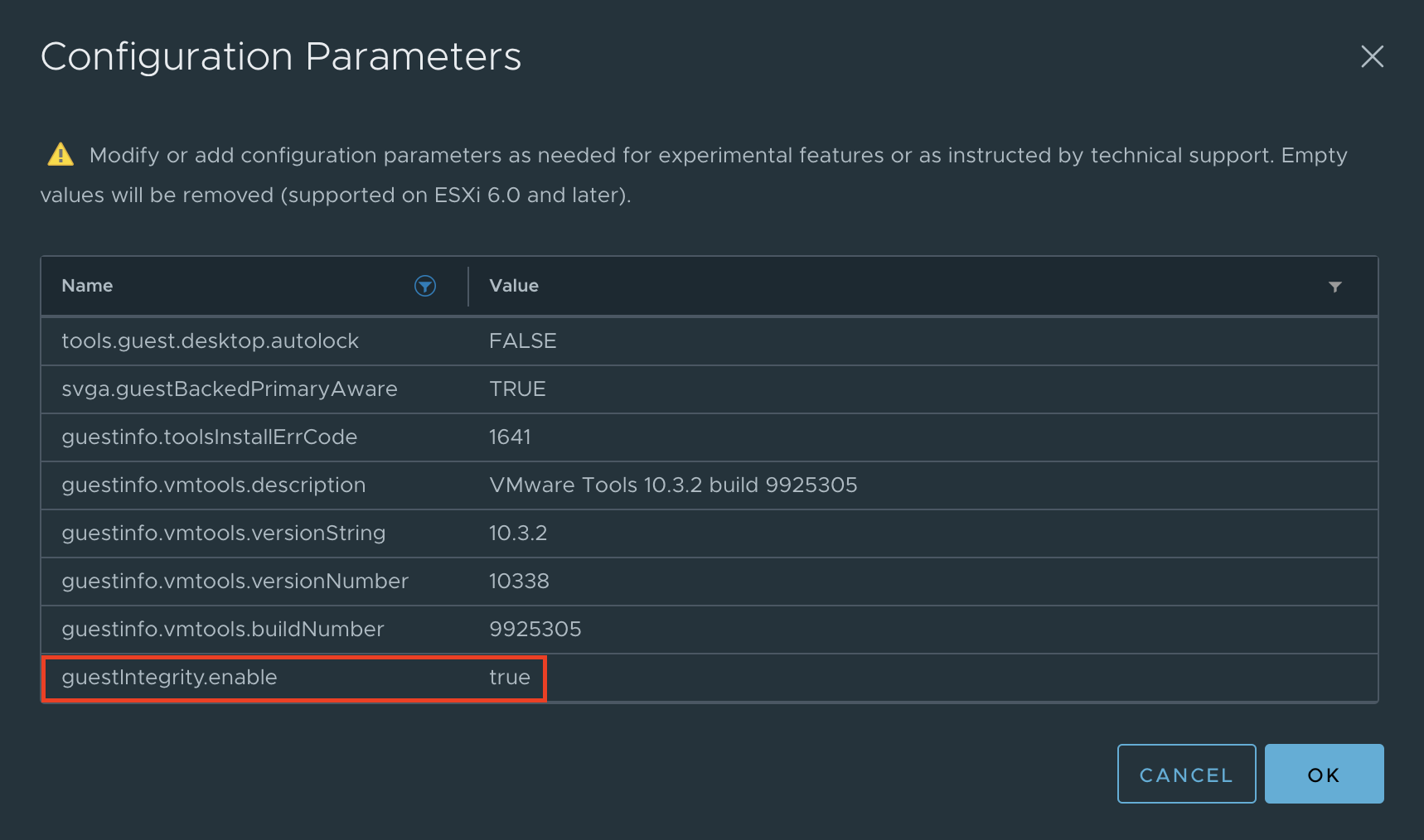Click the 1641 error code value
The width and height of the screenshot is (1424, 840).
point(510,437)
